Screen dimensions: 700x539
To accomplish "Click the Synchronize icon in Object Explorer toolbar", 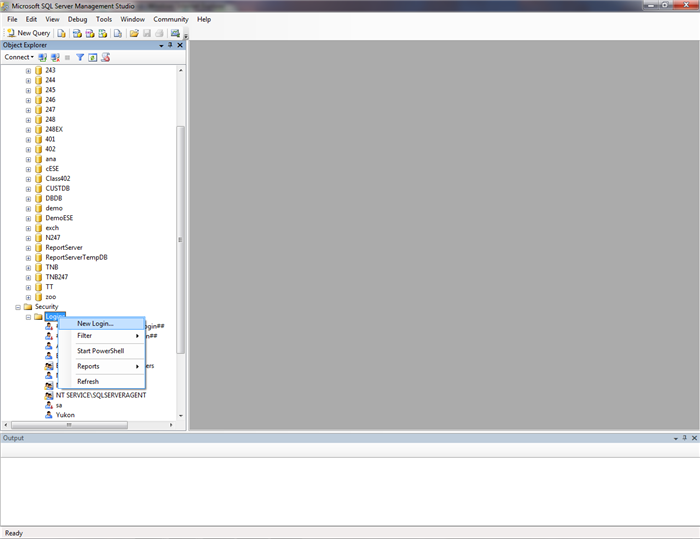I will (105, 57).
